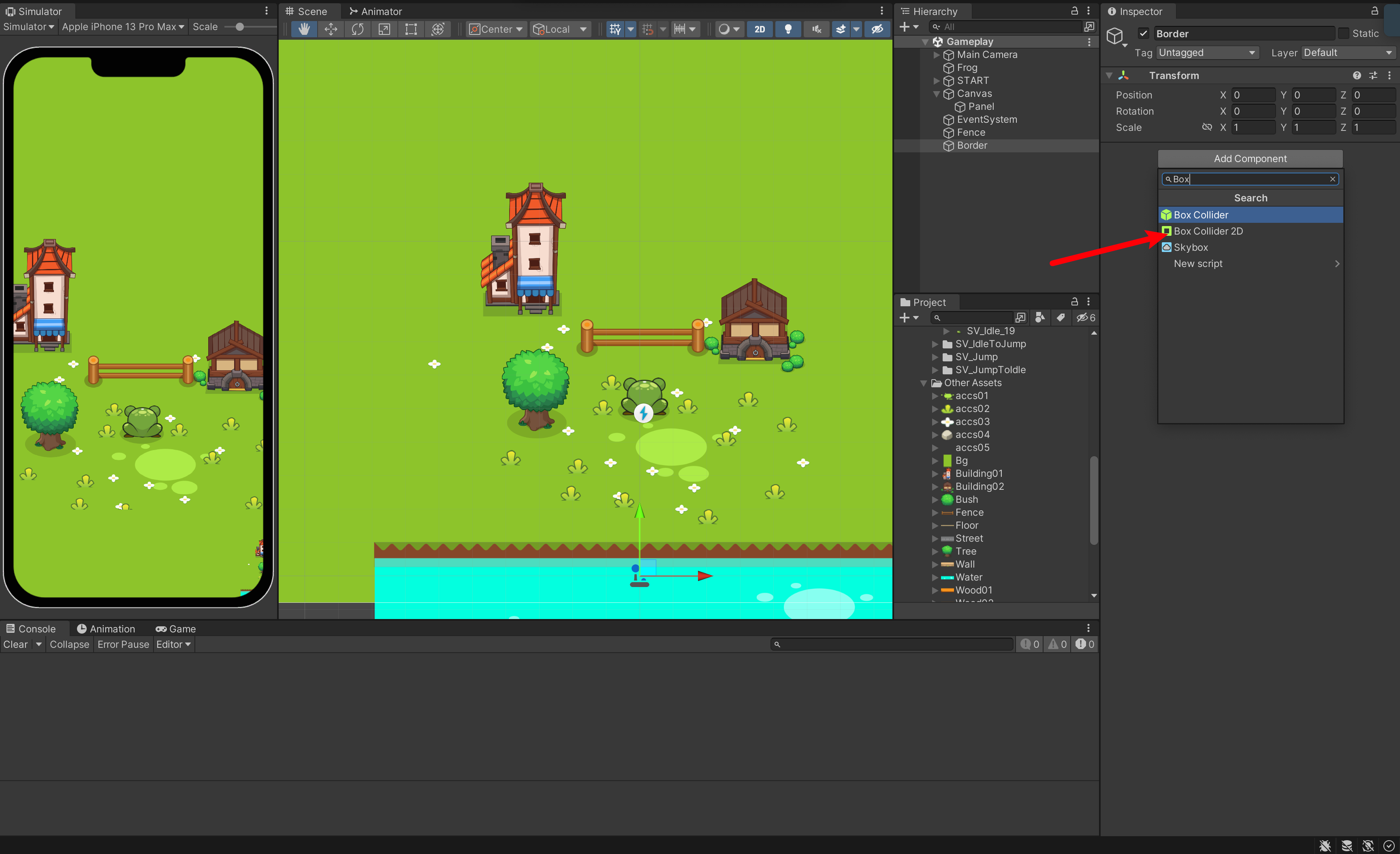Open grid visibility options arrow
Viewport: 1400px width, 854px height.
coord(630,29)
